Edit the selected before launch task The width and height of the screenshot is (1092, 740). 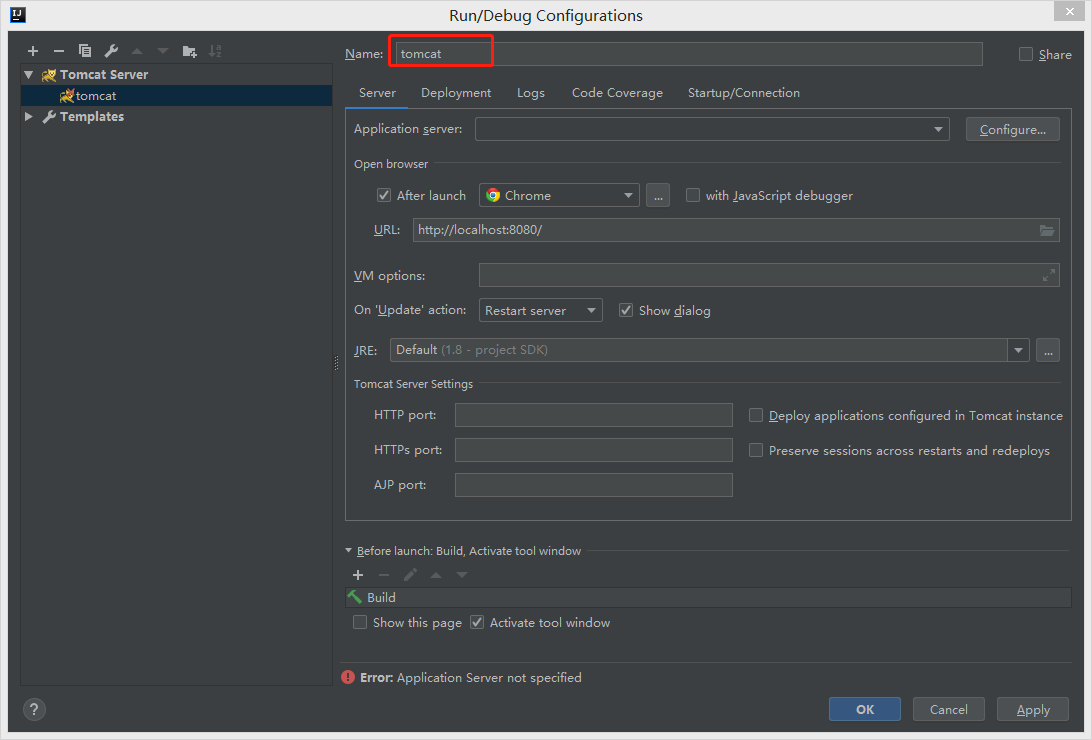click(x=410, y=575)
